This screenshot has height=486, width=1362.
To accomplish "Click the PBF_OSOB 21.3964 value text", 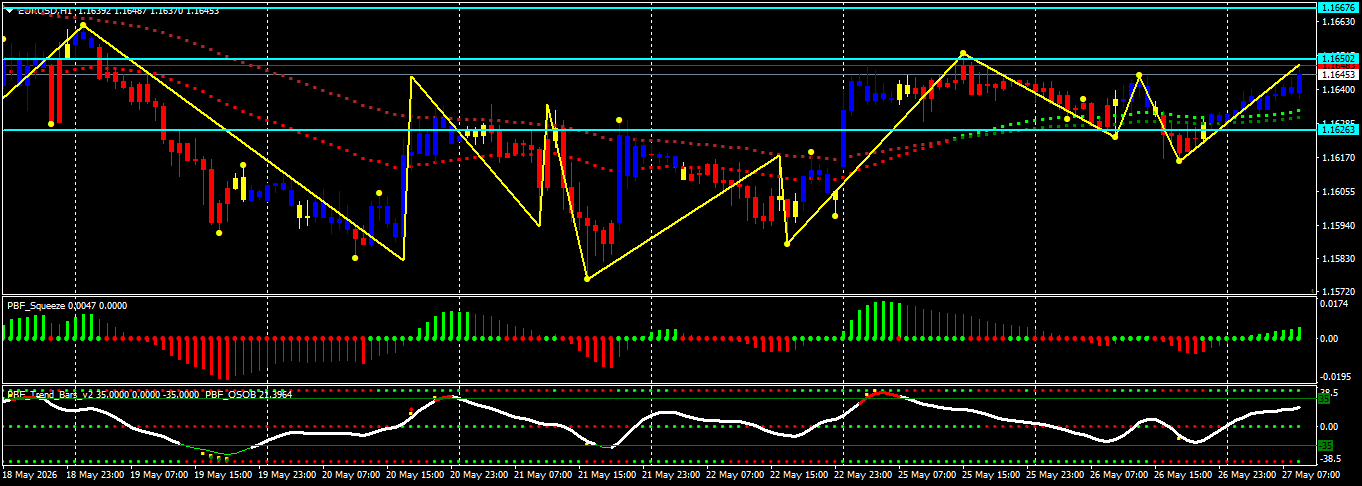I will tap(249, 395).
